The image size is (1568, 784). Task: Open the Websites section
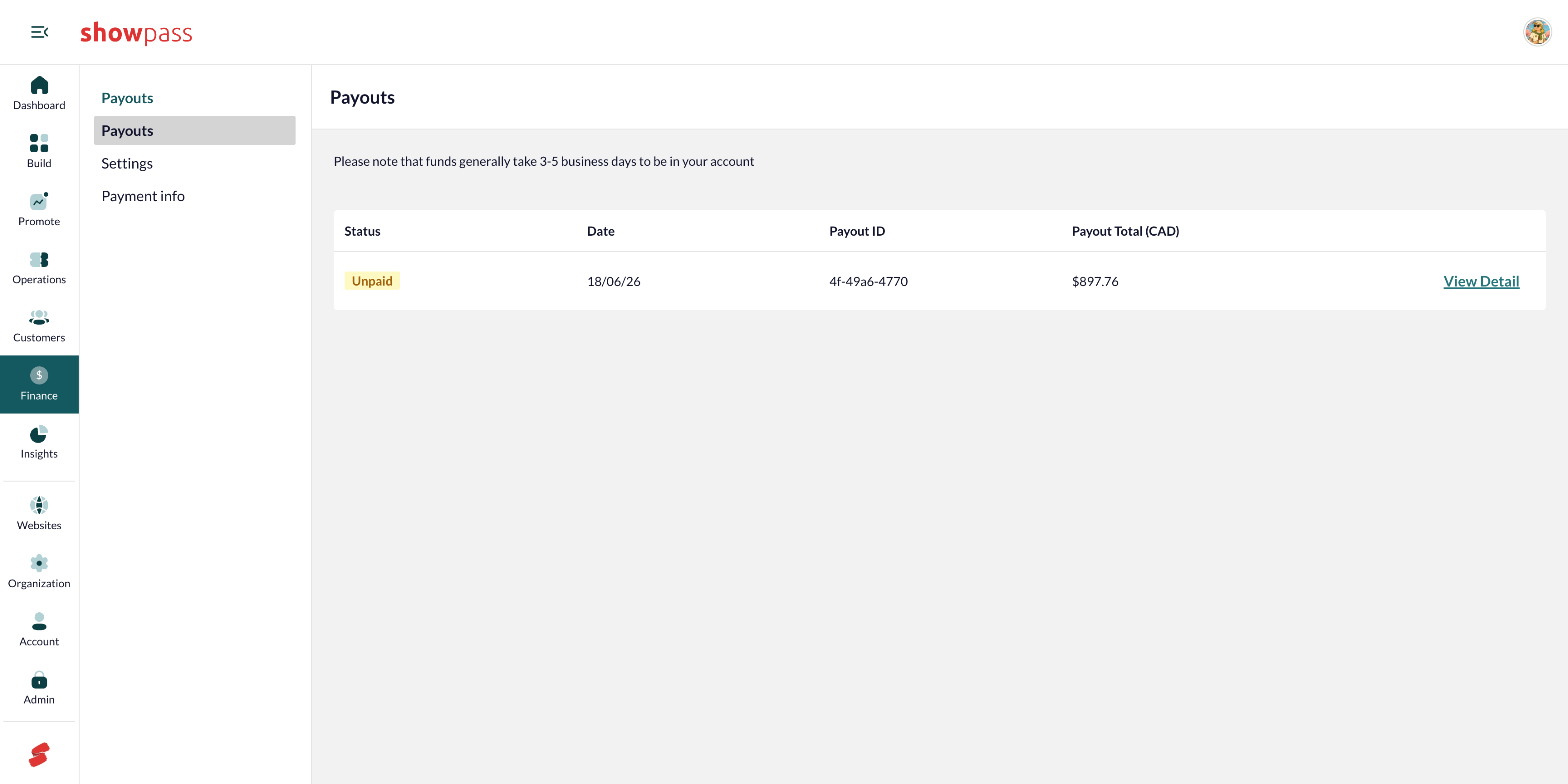[x=39, y=513]
